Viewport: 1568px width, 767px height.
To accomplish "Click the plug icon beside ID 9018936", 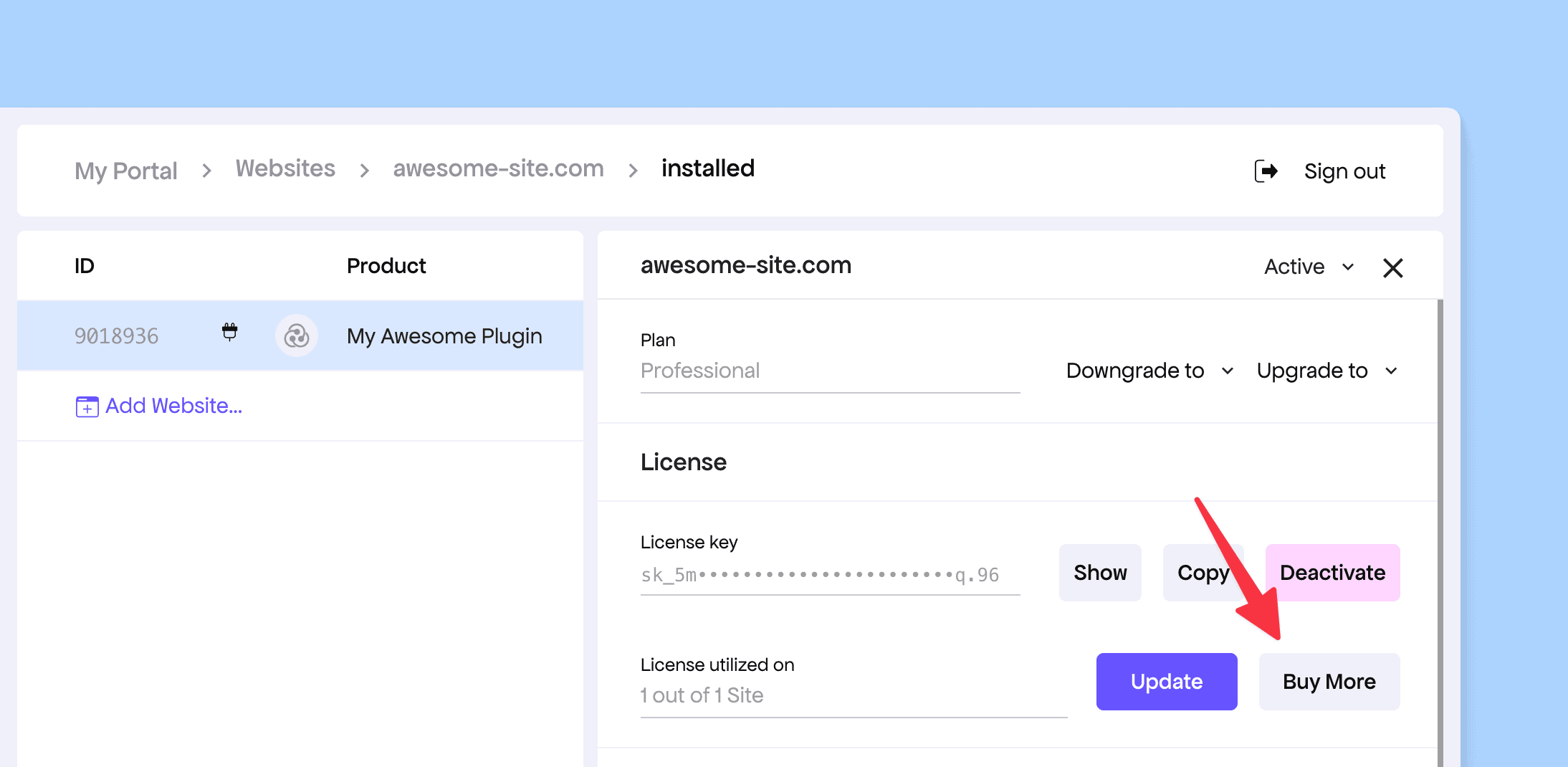I will pyautogui.click(x=229, y=332).
